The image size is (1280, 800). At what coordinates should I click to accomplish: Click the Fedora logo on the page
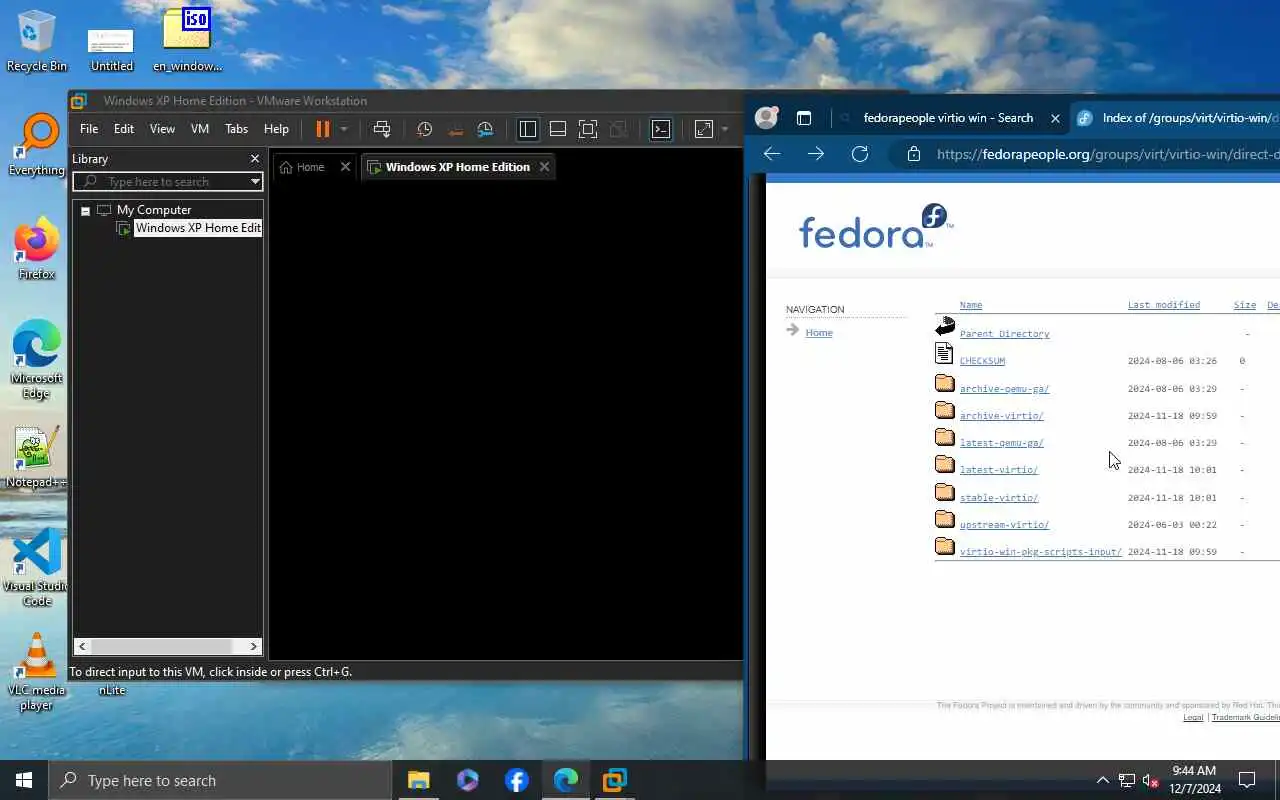pyautogui.click(x=874, y=227)
